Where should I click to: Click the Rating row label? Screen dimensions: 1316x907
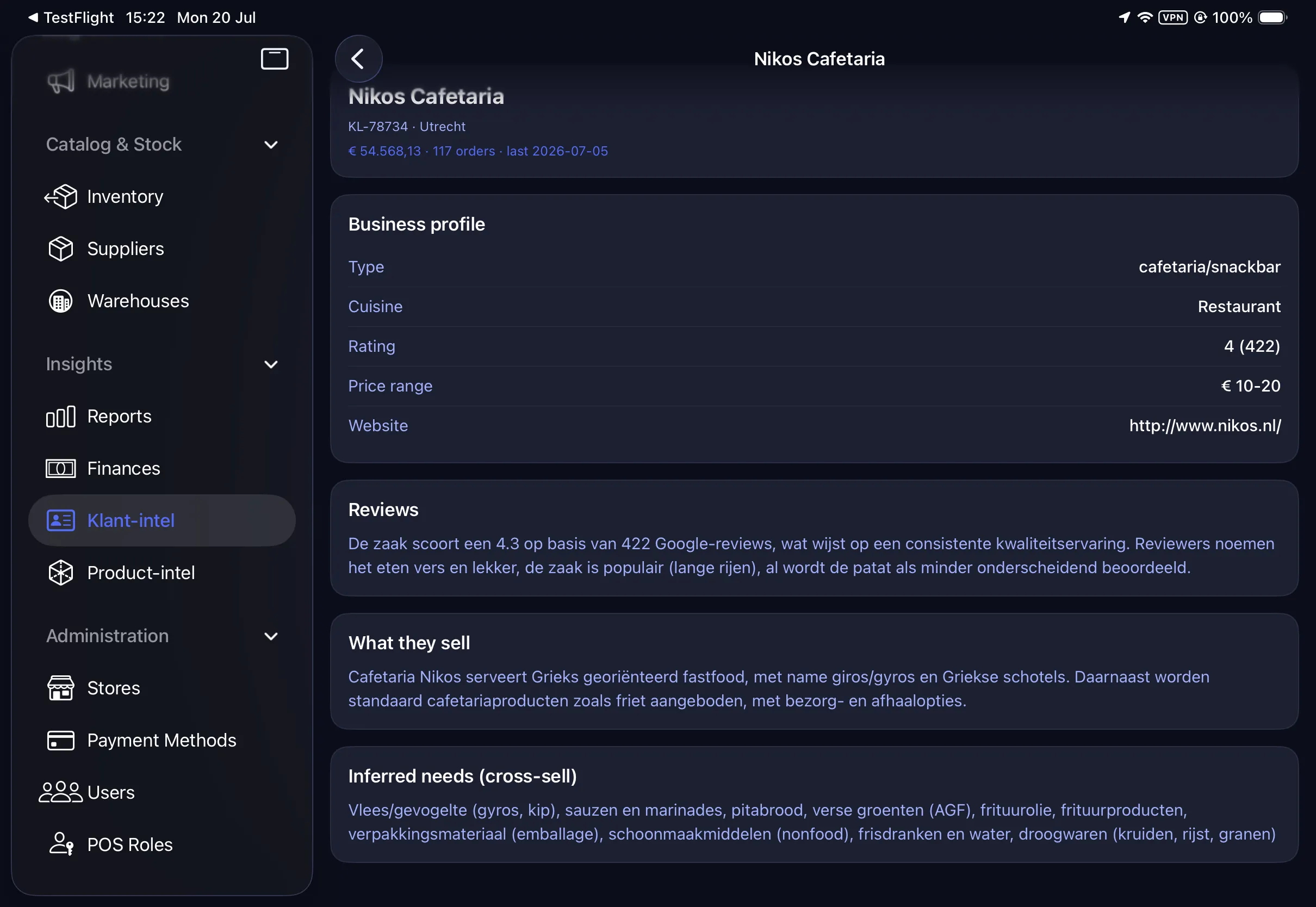point(371,346)
